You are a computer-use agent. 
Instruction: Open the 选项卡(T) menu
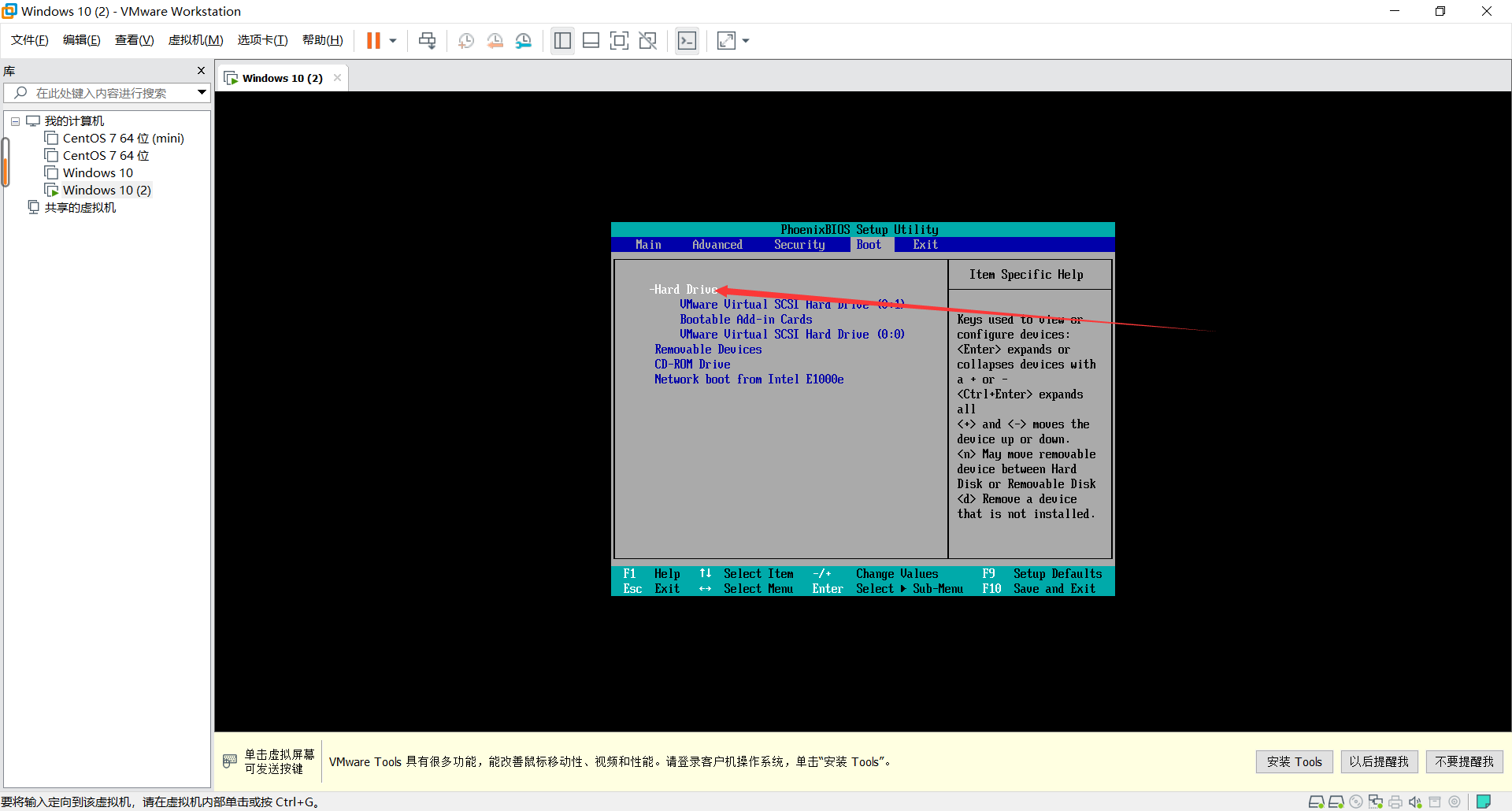[x=262, y=40]
